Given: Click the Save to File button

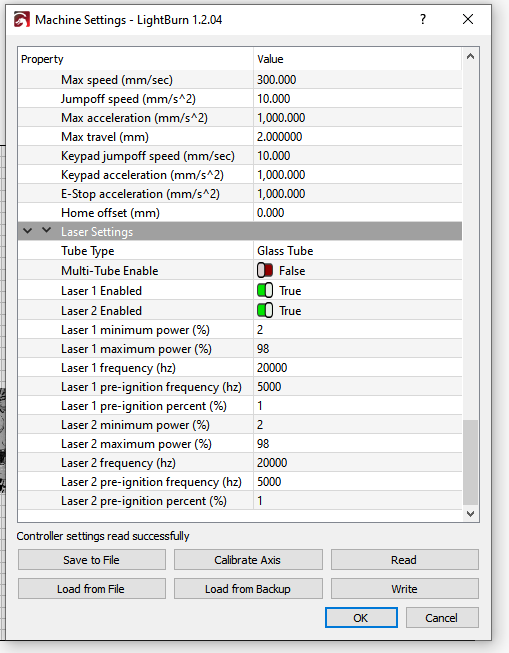Looking at the screenshot, I should coord(92,560).
